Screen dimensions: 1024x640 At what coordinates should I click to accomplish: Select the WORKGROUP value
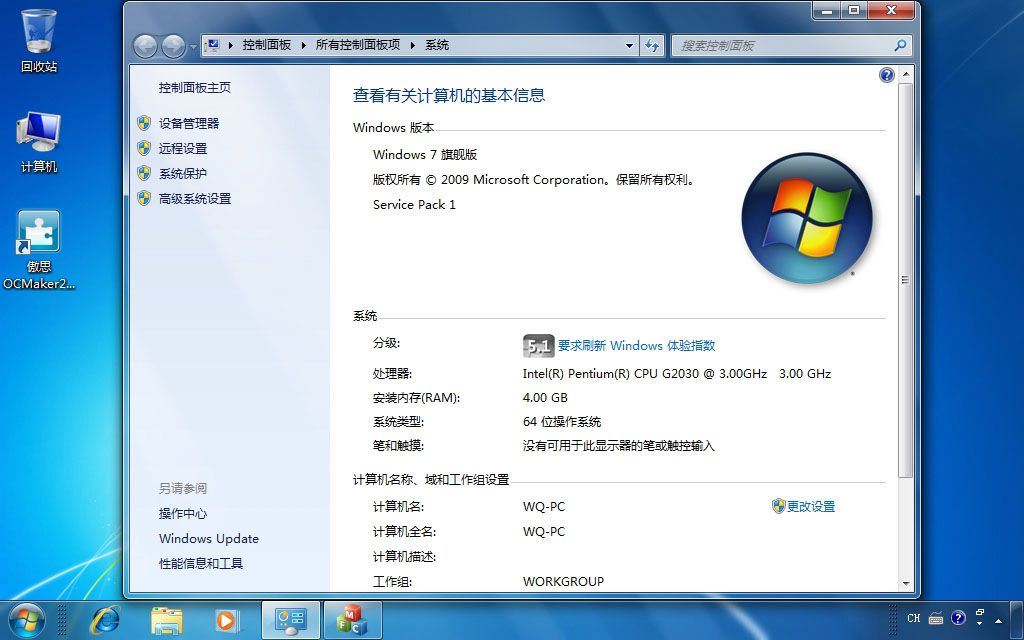coord(564,581)
